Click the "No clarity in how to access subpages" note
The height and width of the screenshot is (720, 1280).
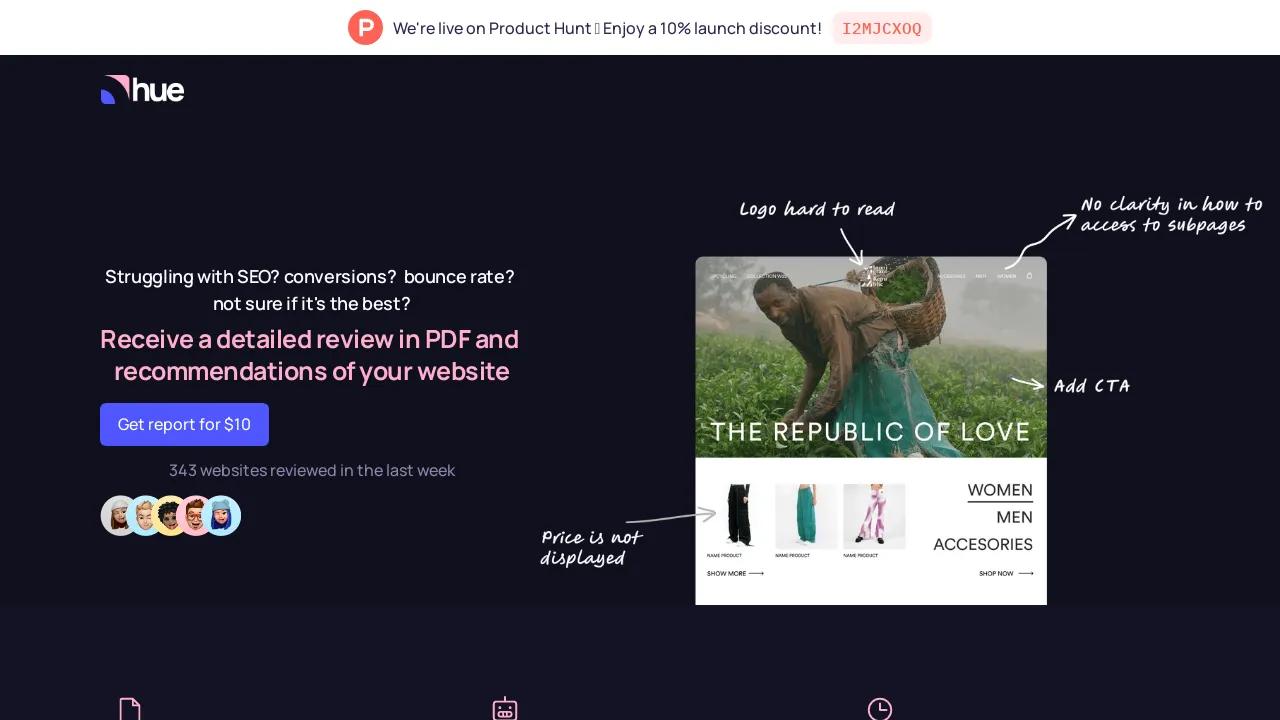click(1172, 215)
